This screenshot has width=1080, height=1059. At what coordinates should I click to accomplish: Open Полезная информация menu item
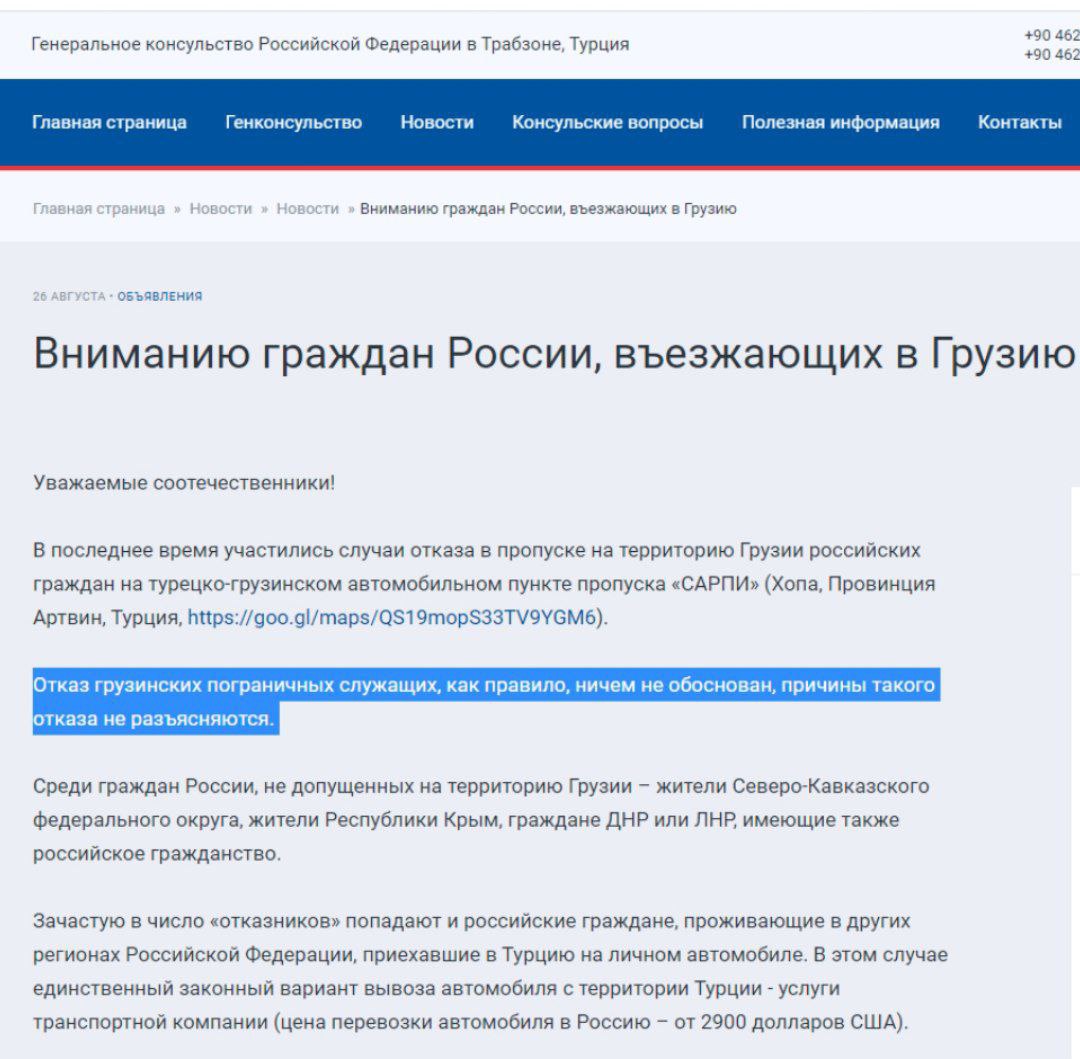pyautogui.click(x=840, y=122)
